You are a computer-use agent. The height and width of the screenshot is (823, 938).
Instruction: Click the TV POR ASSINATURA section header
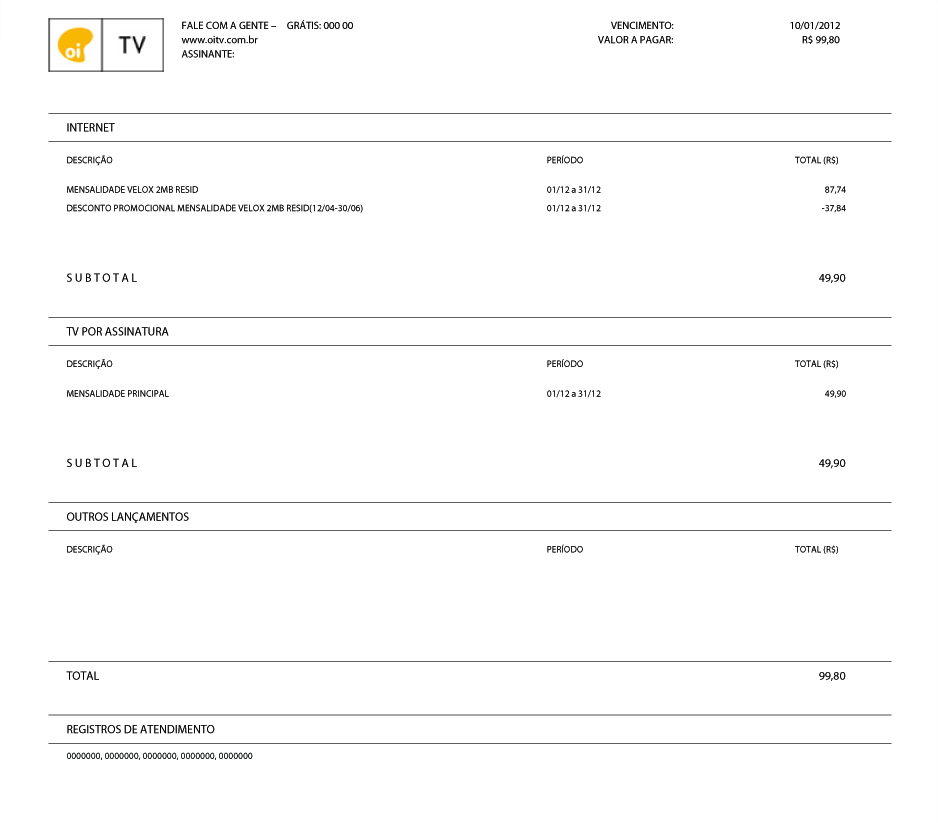(117, 332)
